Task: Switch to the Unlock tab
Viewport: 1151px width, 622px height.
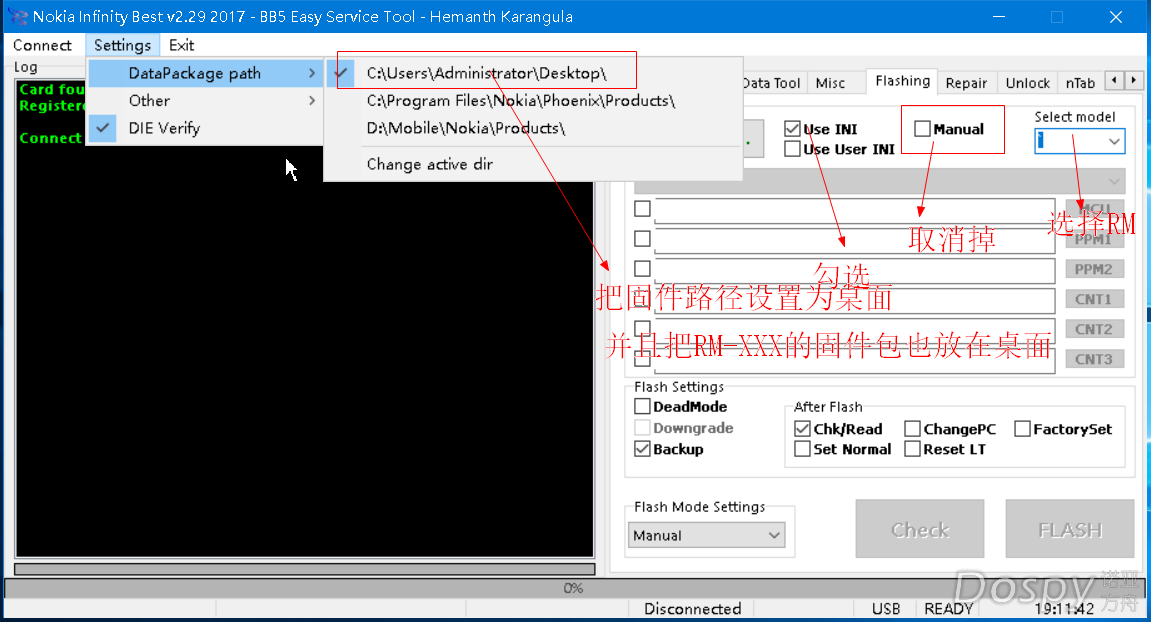Action: click(x=1028, y=83)
